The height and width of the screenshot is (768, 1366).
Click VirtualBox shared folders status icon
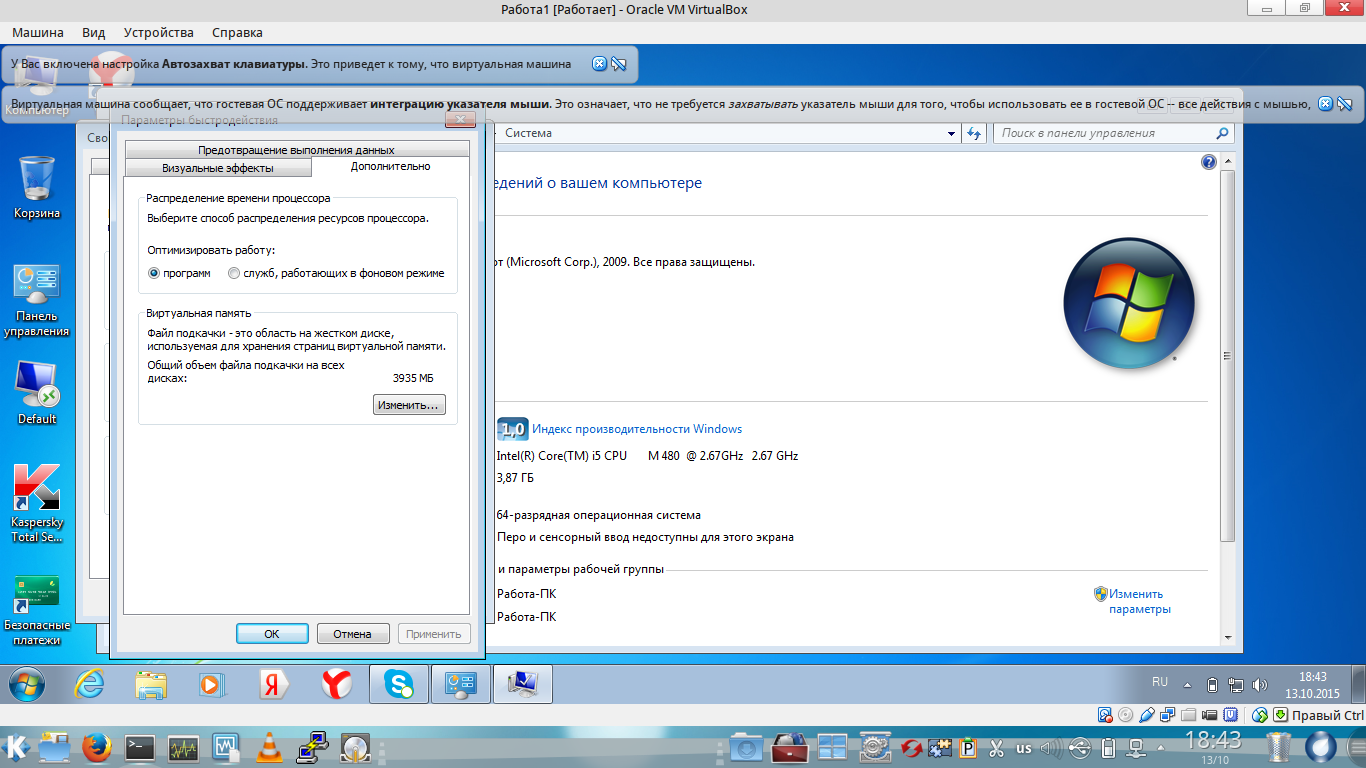point(1189,715)
